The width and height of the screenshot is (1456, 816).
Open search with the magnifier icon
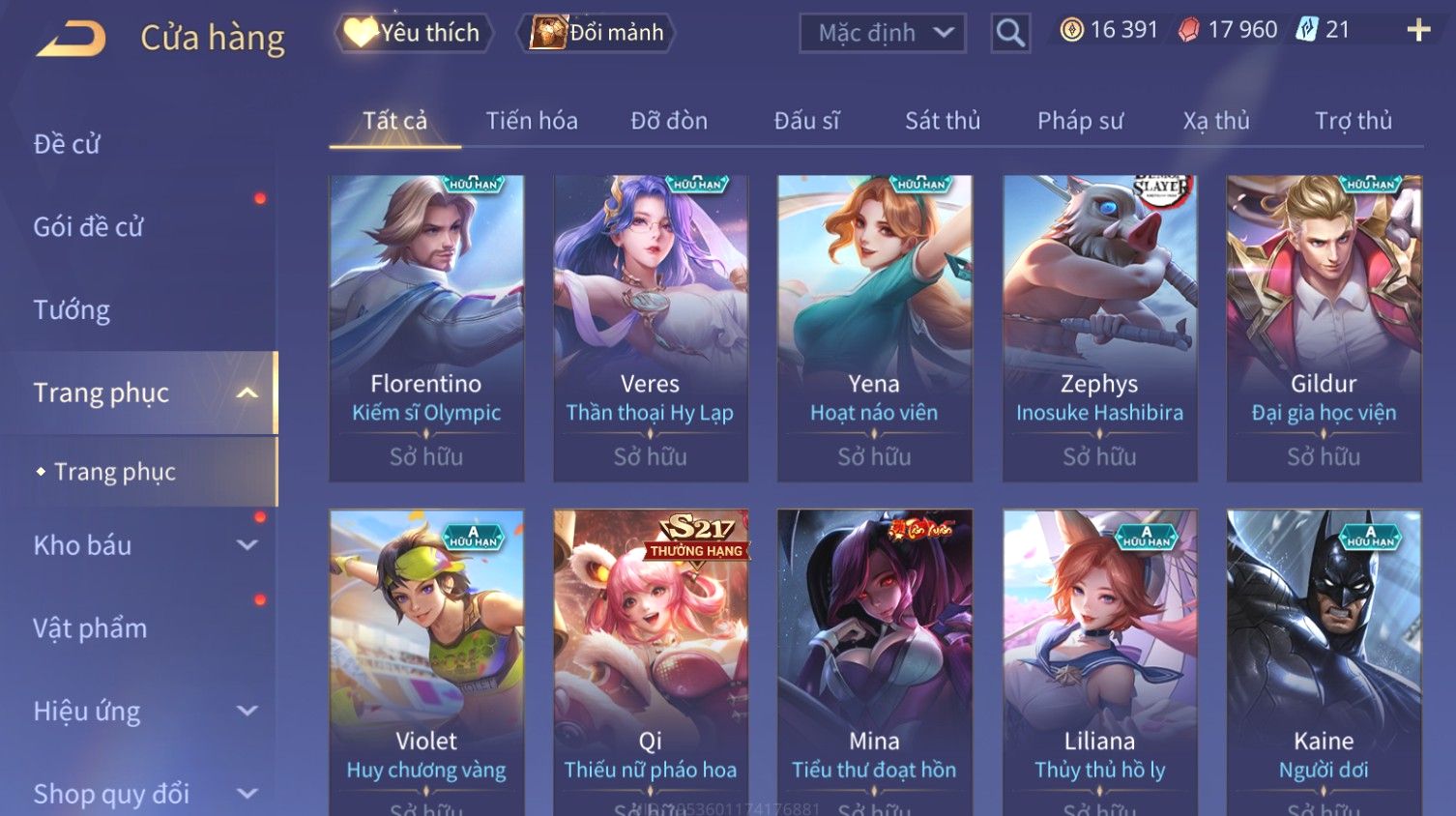tap(1010, 33)
